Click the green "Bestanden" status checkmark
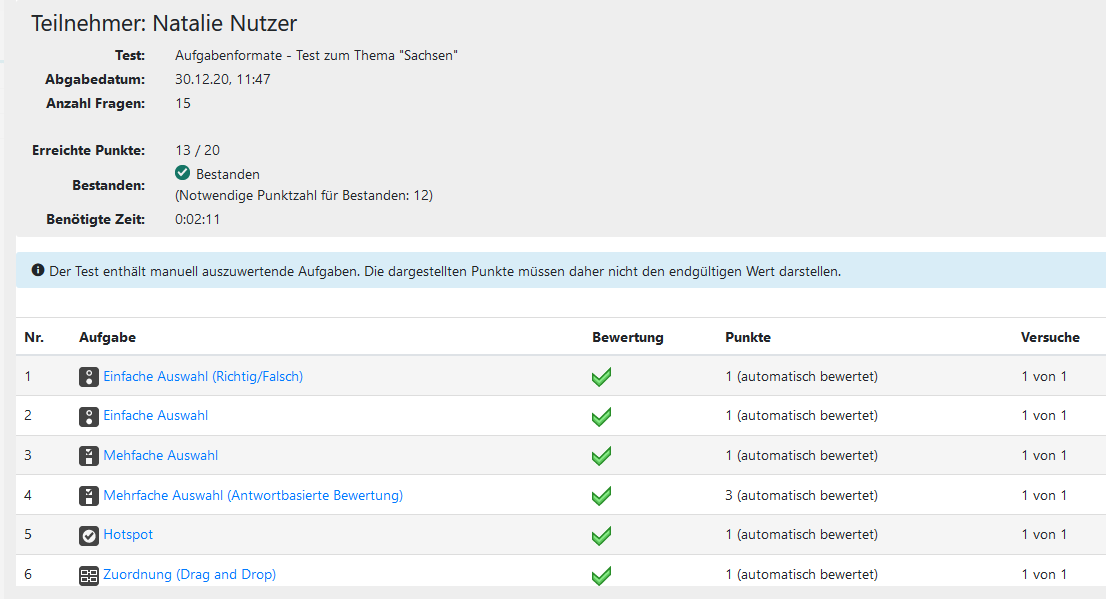1106x599 pixels. coord(182,172)
